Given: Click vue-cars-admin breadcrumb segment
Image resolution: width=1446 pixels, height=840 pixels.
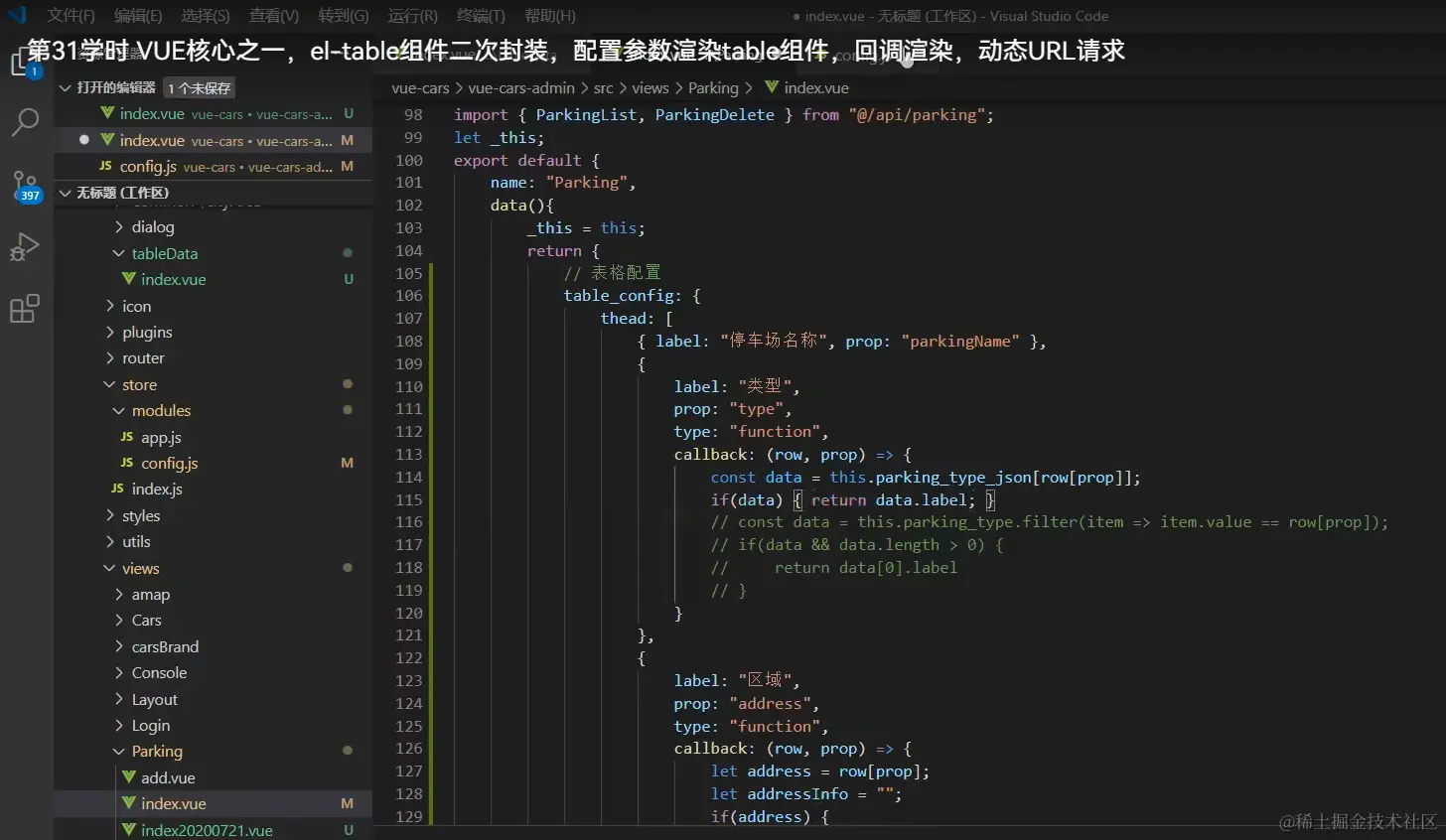Looking at the screenshot, I should [521, 87].
